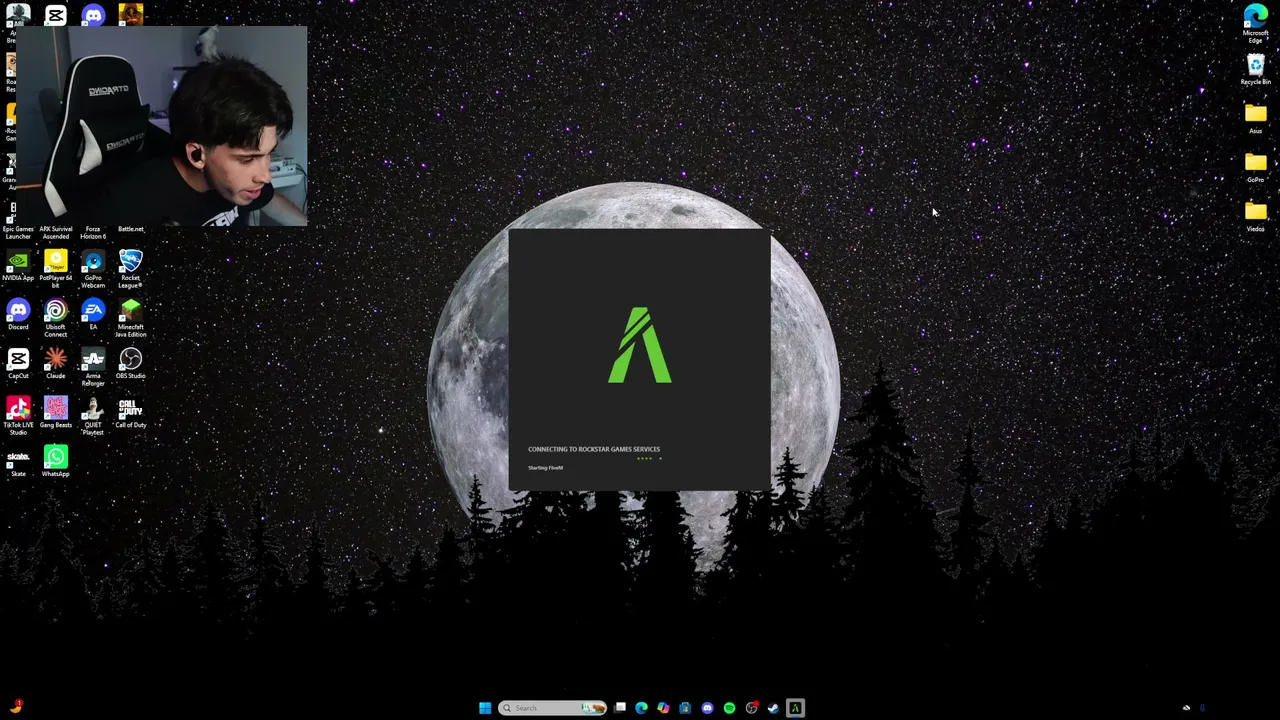Open the Recycle Bin
The height and width of the screenshot is (720, 1280).
[1255, 70]
